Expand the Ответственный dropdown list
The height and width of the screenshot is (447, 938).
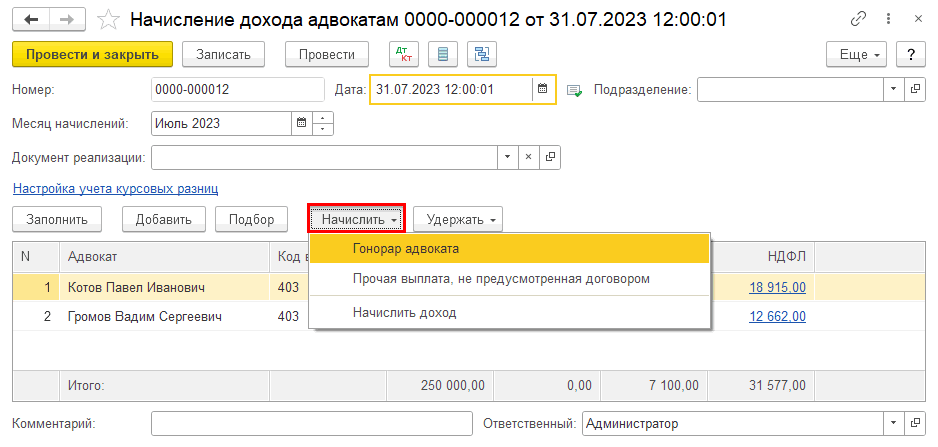(x=893, y=424)
